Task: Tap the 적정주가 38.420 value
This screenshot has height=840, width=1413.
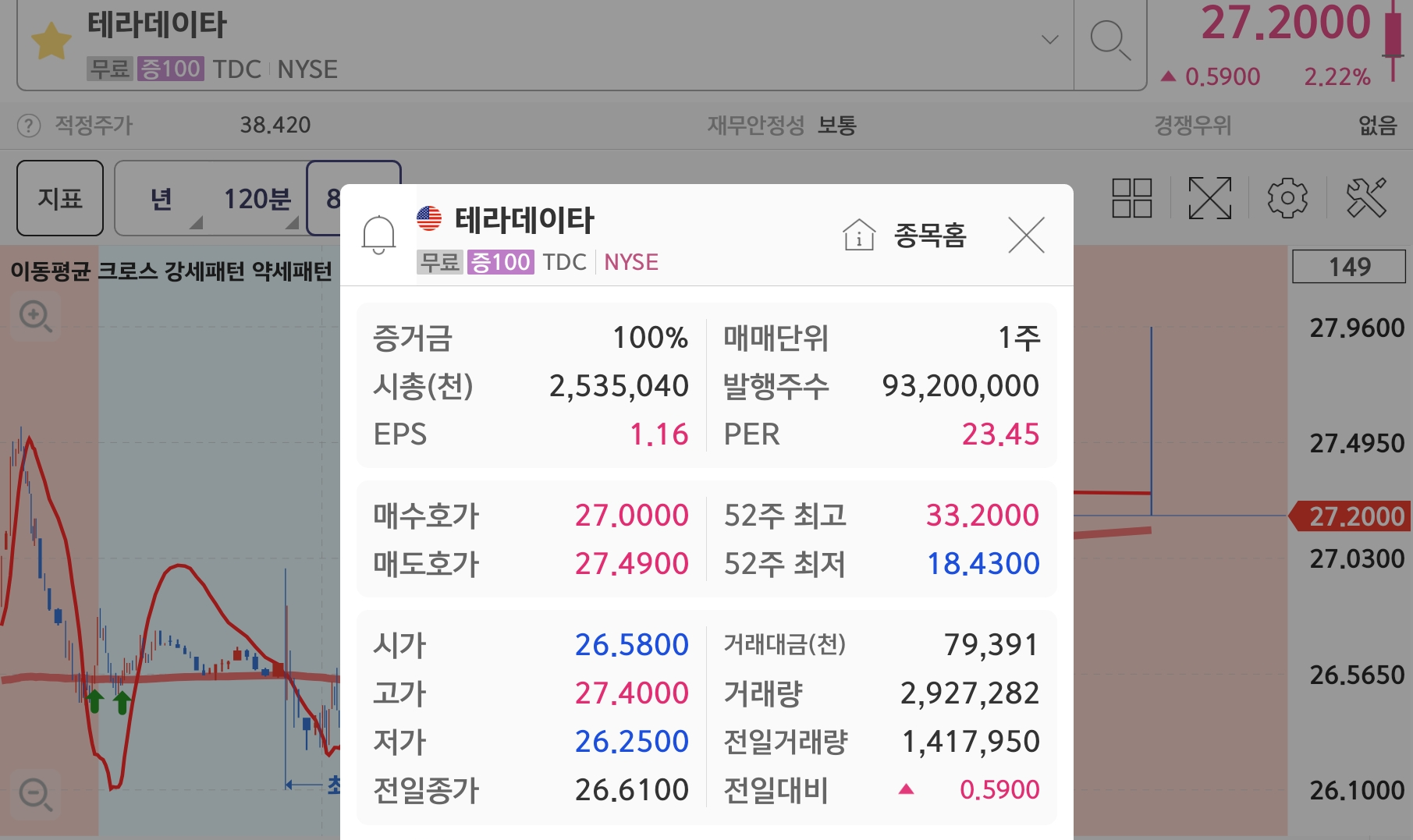Action: [275, 125]
